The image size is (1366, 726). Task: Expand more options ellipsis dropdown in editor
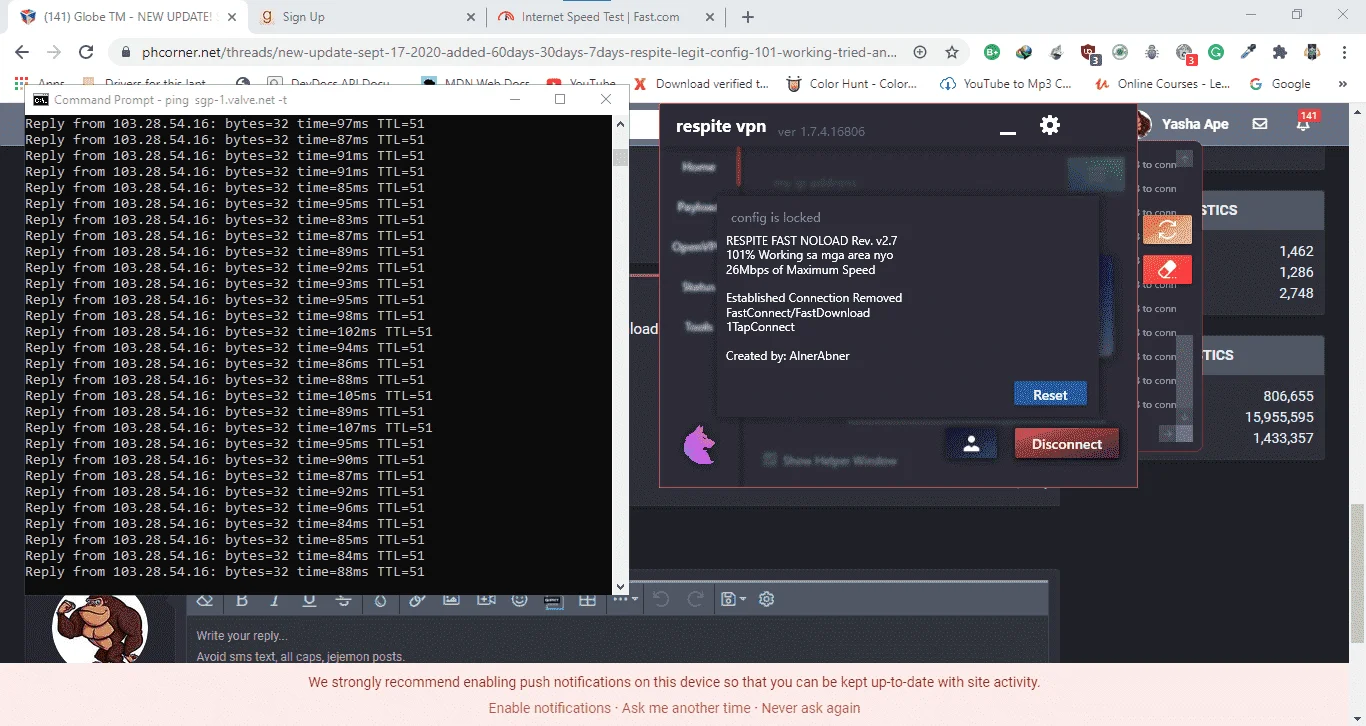626,600
